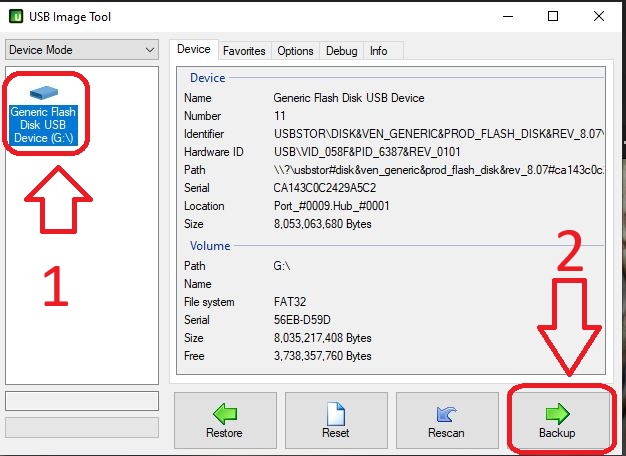Select device serial CA143C0C2429A5C2
The image size is (626, 456).
coord(325,188)
